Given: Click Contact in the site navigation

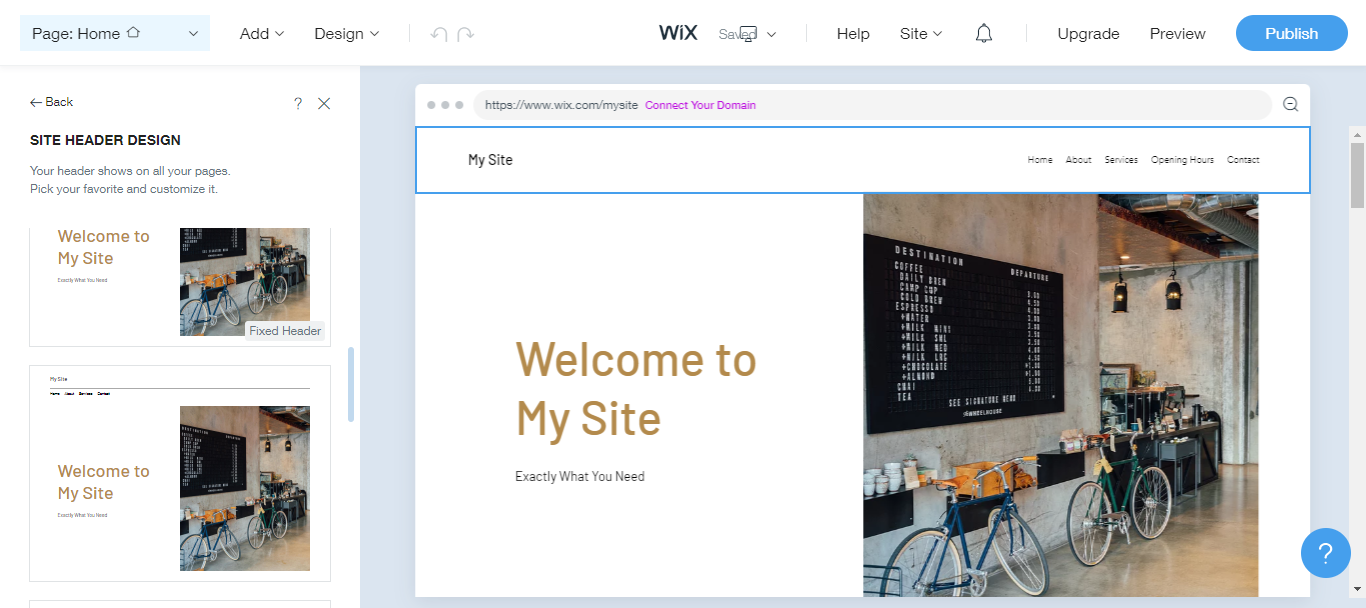Looking at the screenshot, I should (1243, 160).
